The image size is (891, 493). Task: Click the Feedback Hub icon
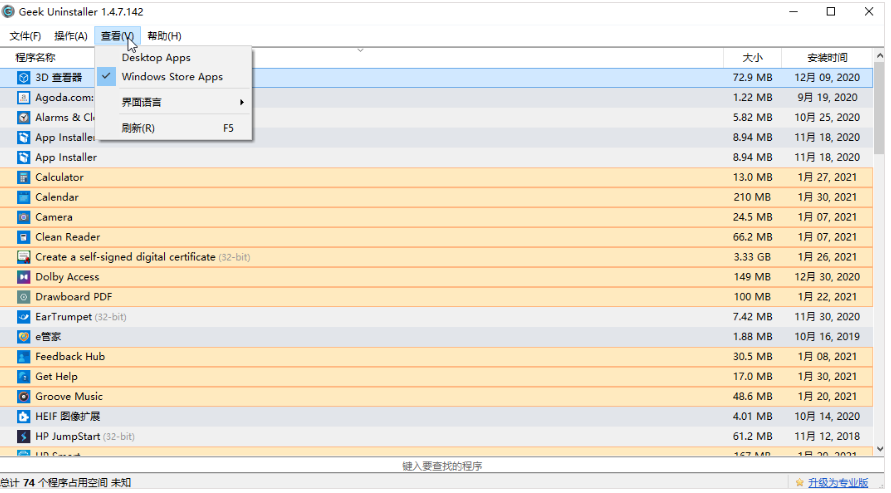click(x=24, y=356)
